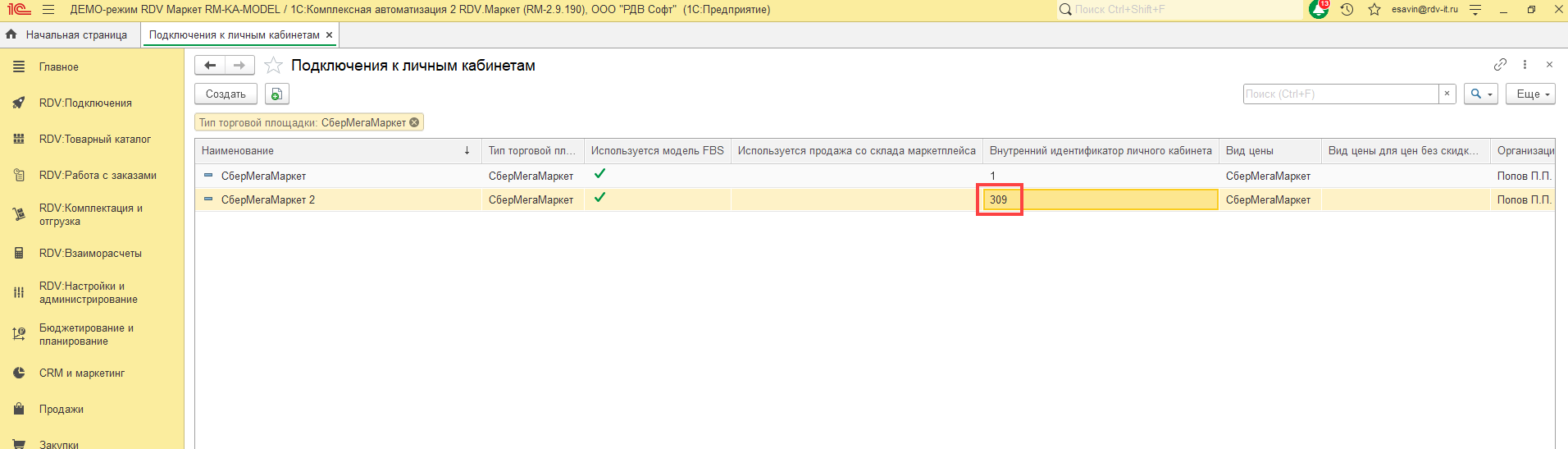Click the list search field Ctrl+F
Screen dimensions: 1568x449
point(1341,94)
